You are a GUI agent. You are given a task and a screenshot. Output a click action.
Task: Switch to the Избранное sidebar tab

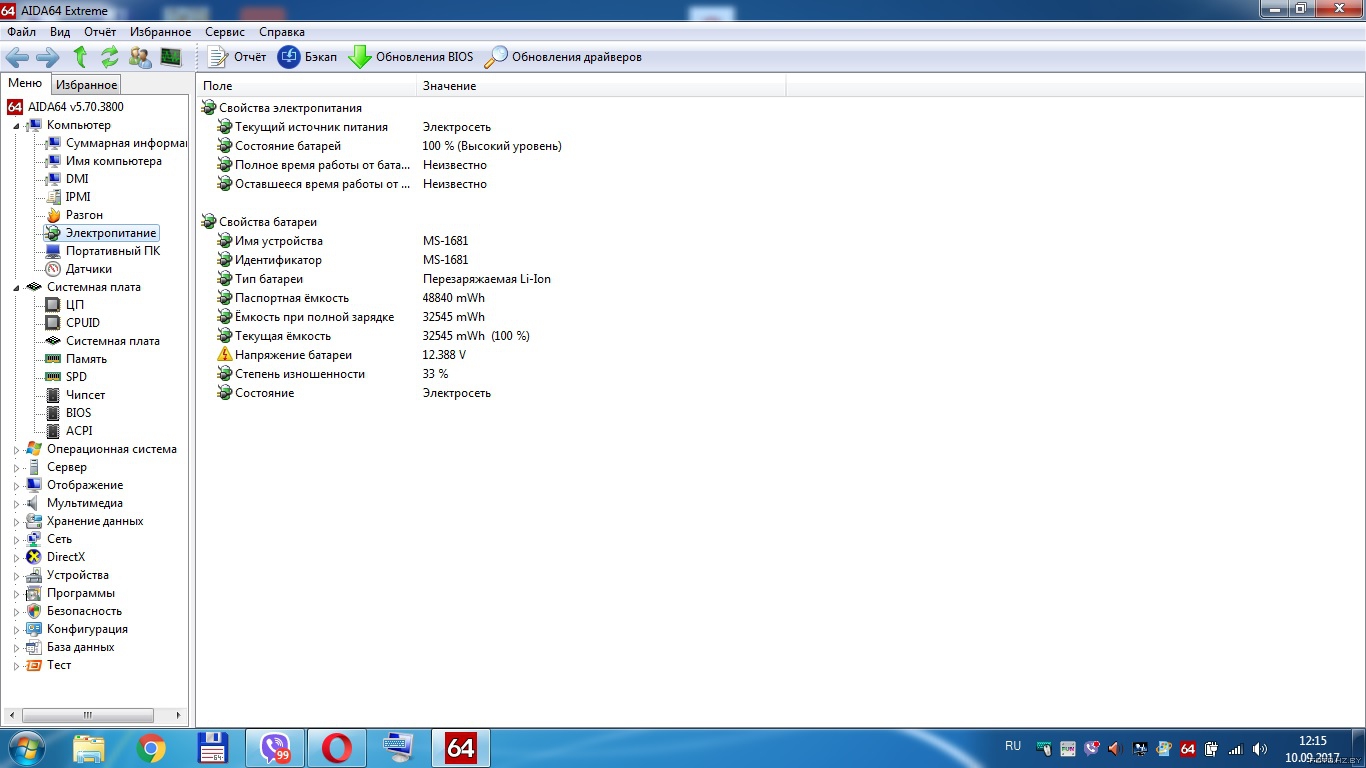86,85
